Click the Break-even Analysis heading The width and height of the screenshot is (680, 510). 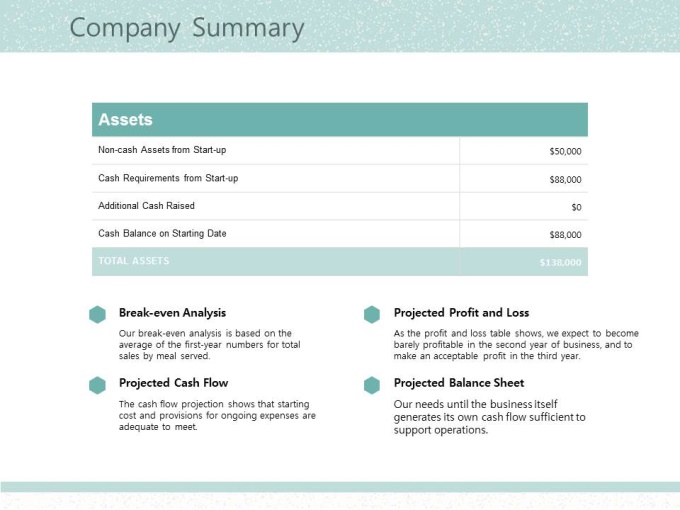[172, 313]
